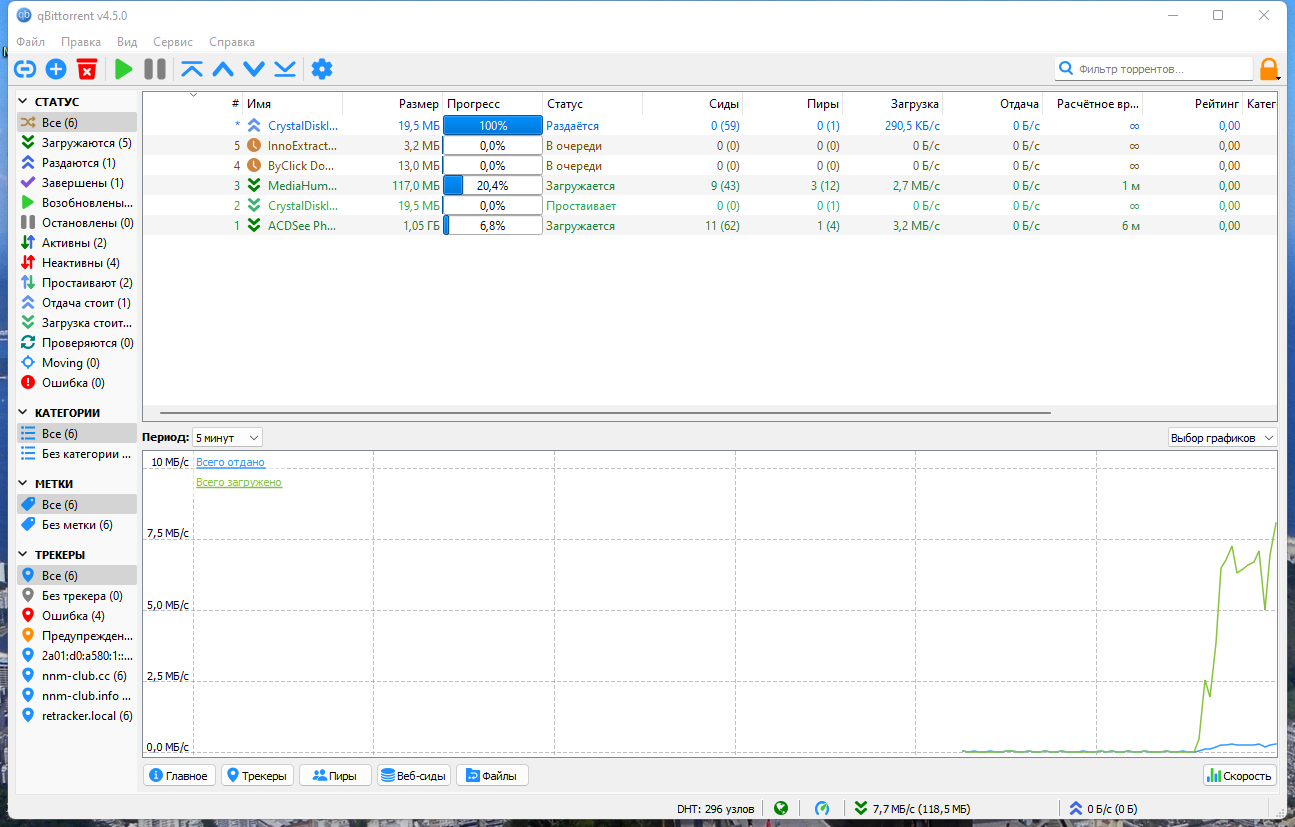Click the add torrent link icon

(25, 69)
